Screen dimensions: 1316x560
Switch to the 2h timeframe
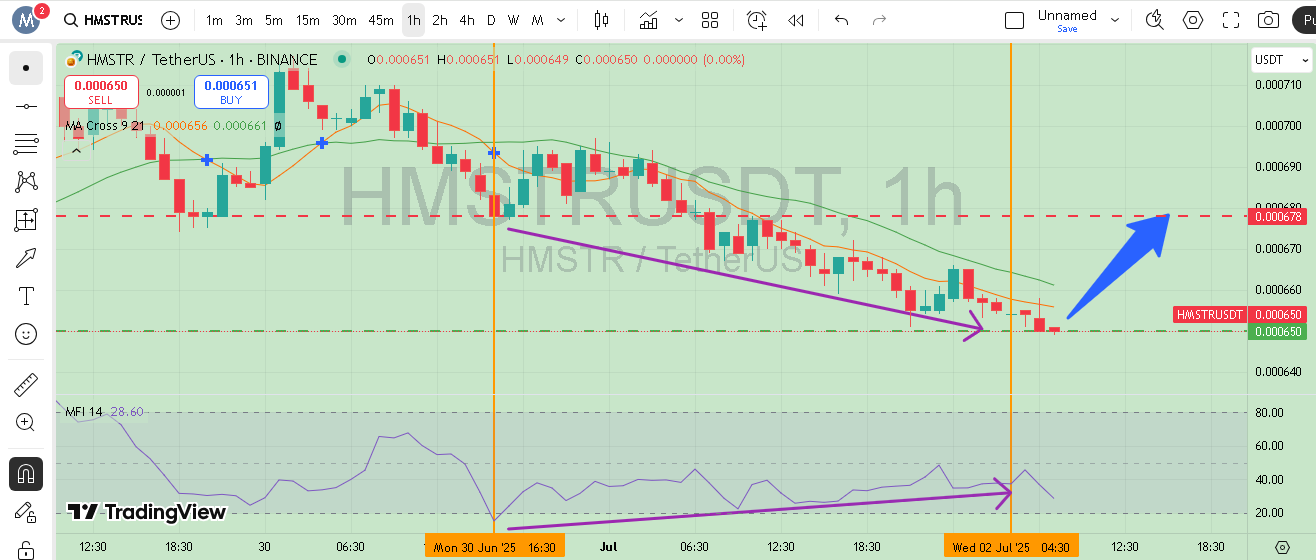pos(440,20)
